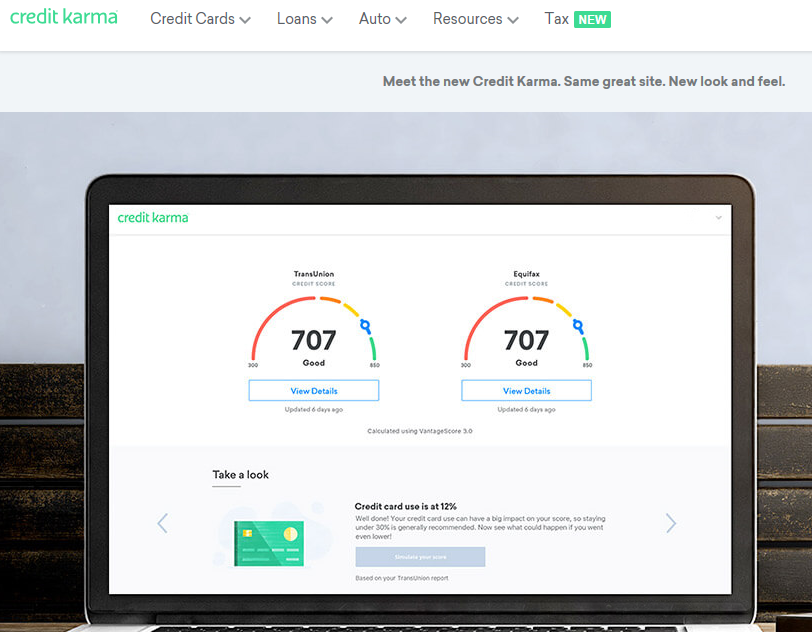Open the Resources dropdown menu
The width and height of the screenshot is (812, 632).
475,19
